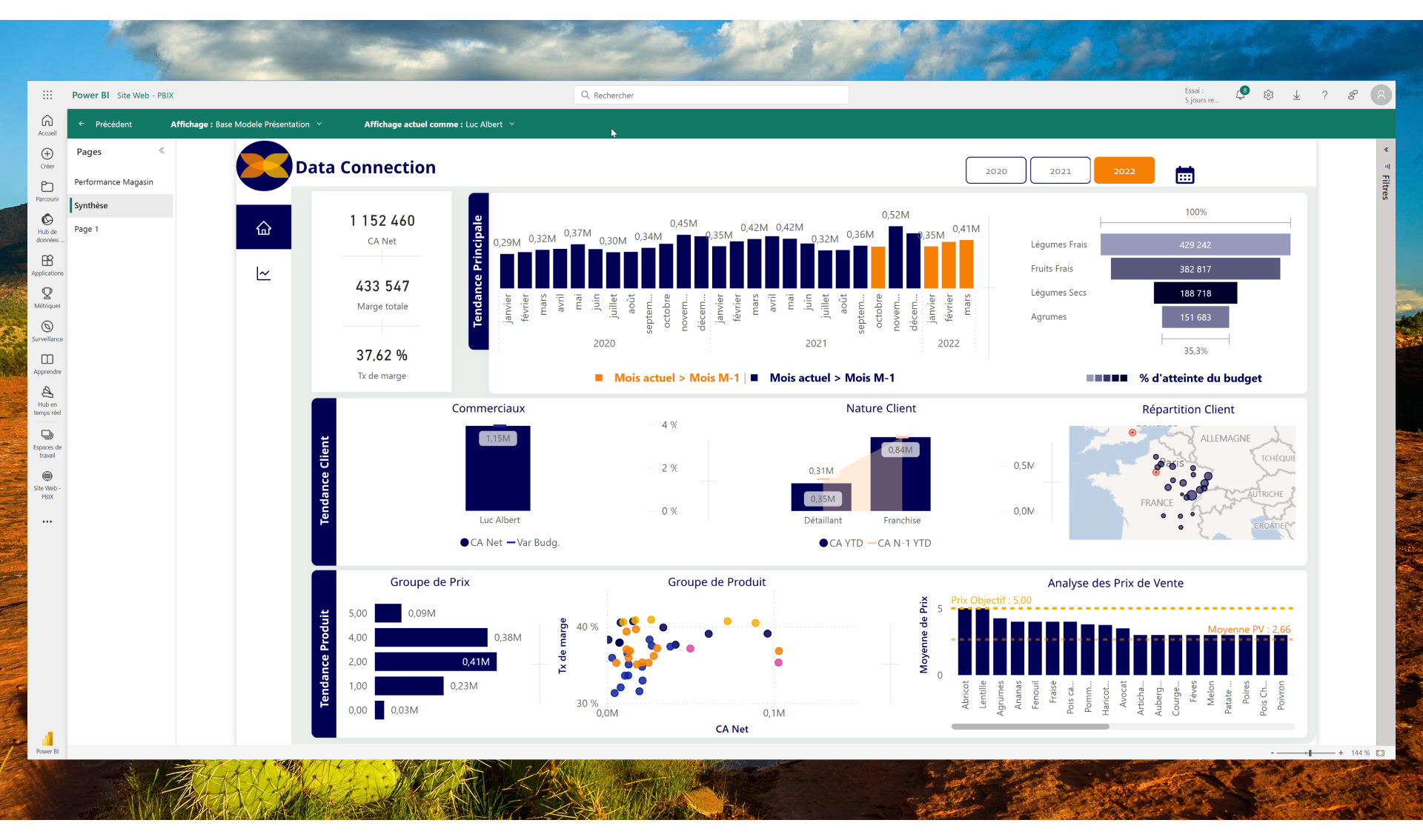Open the Créer icon in sidebar
The height and width of the screenshot is (840, 1423).
[x=47, y=154]
